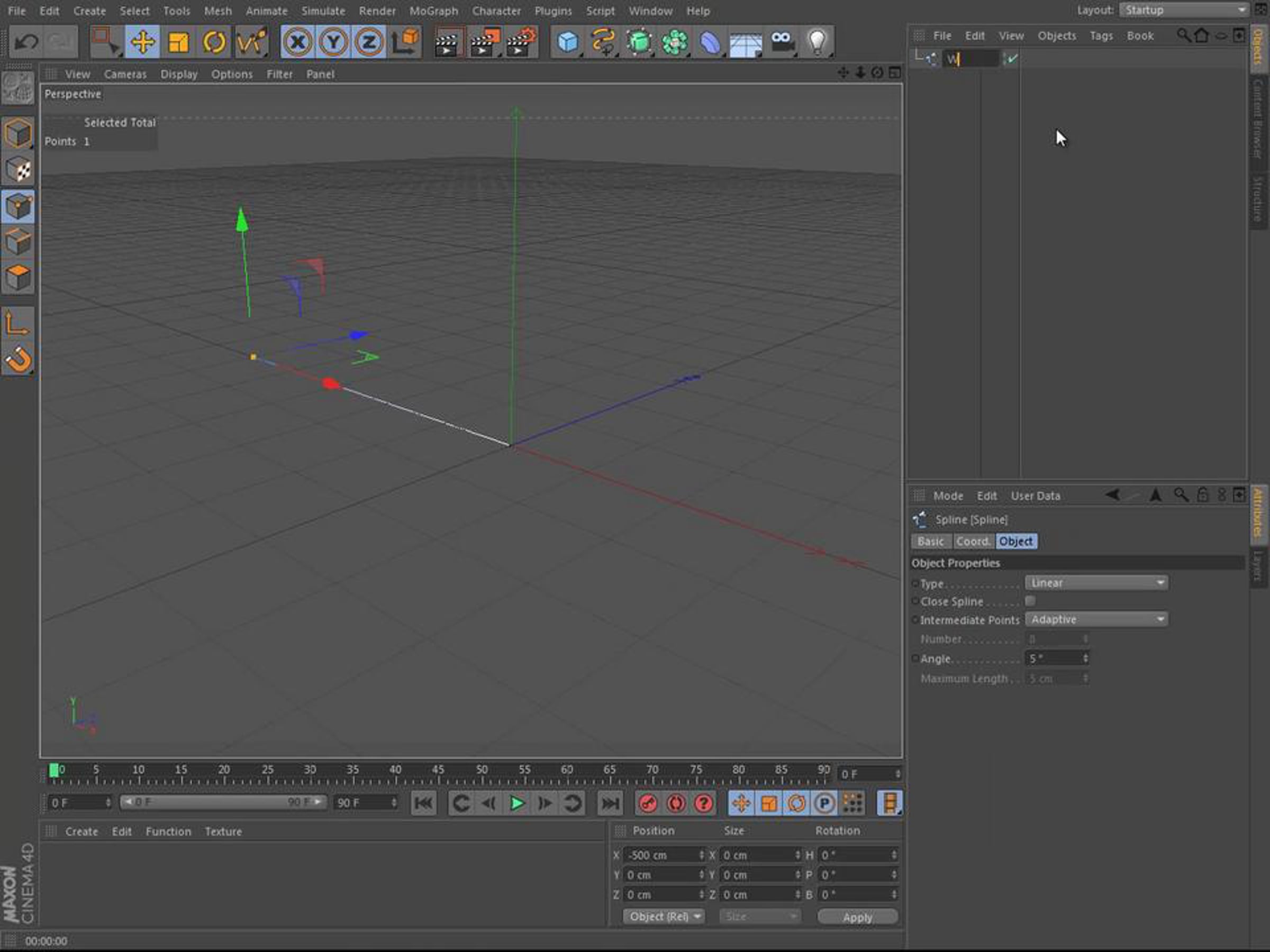
Task: Switch to the Basic tab
Action: click(x=931, y=541)
